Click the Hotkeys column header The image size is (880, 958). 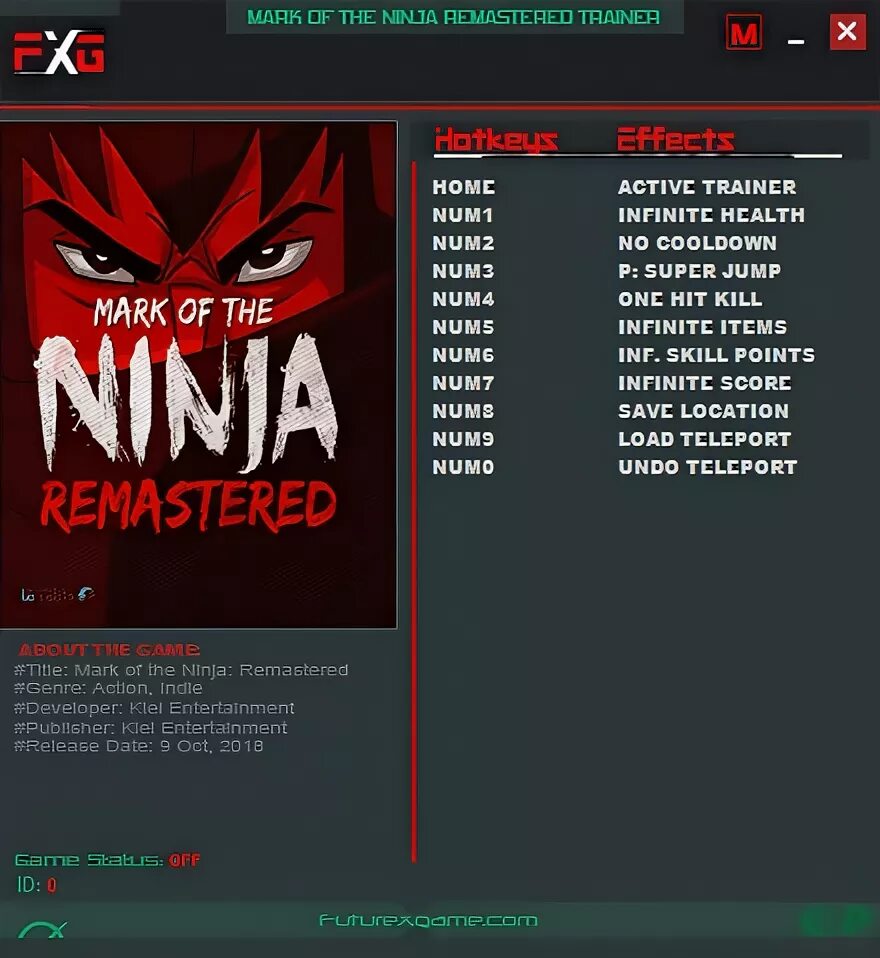(496, 140)
